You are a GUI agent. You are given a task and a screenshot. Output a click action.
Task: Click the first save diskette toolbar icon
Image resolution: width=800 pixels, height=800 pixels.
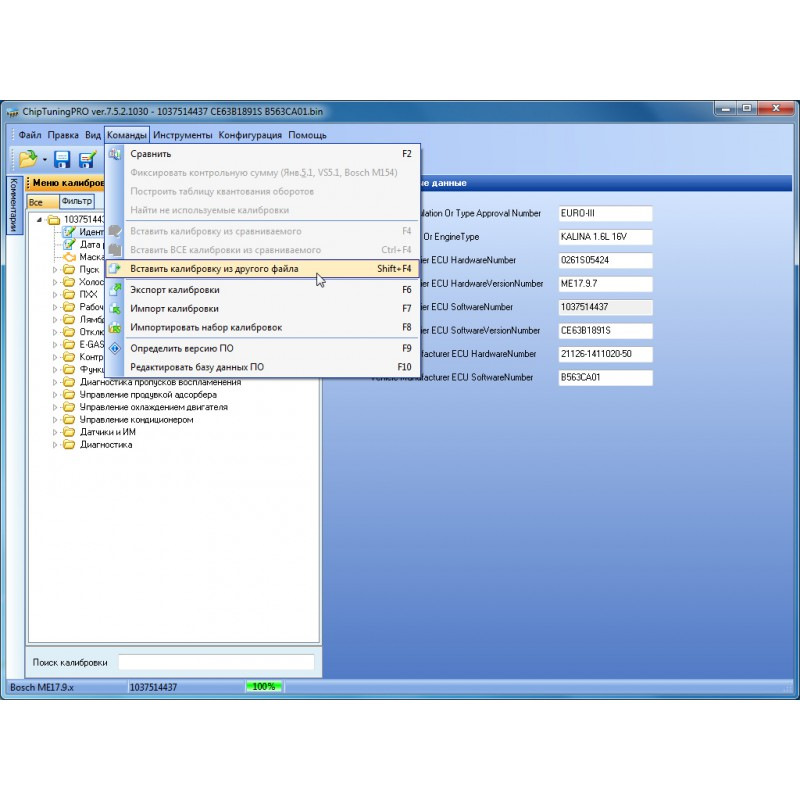pos(62,158)
